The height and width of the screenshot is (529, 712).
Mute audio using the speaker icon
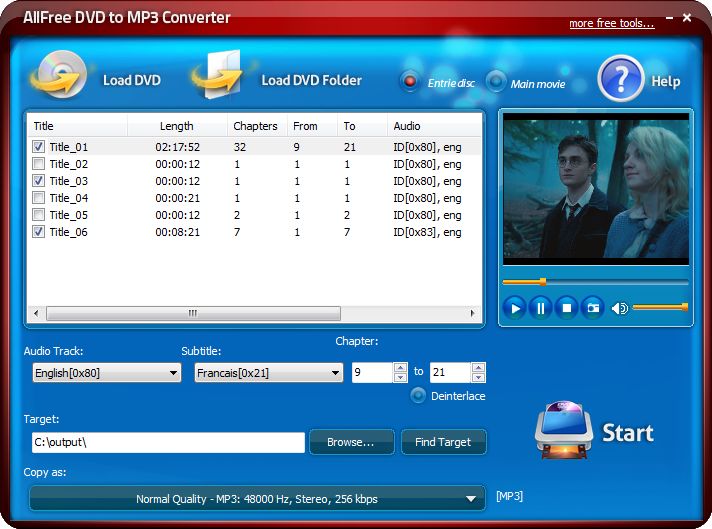coord(619,308)
